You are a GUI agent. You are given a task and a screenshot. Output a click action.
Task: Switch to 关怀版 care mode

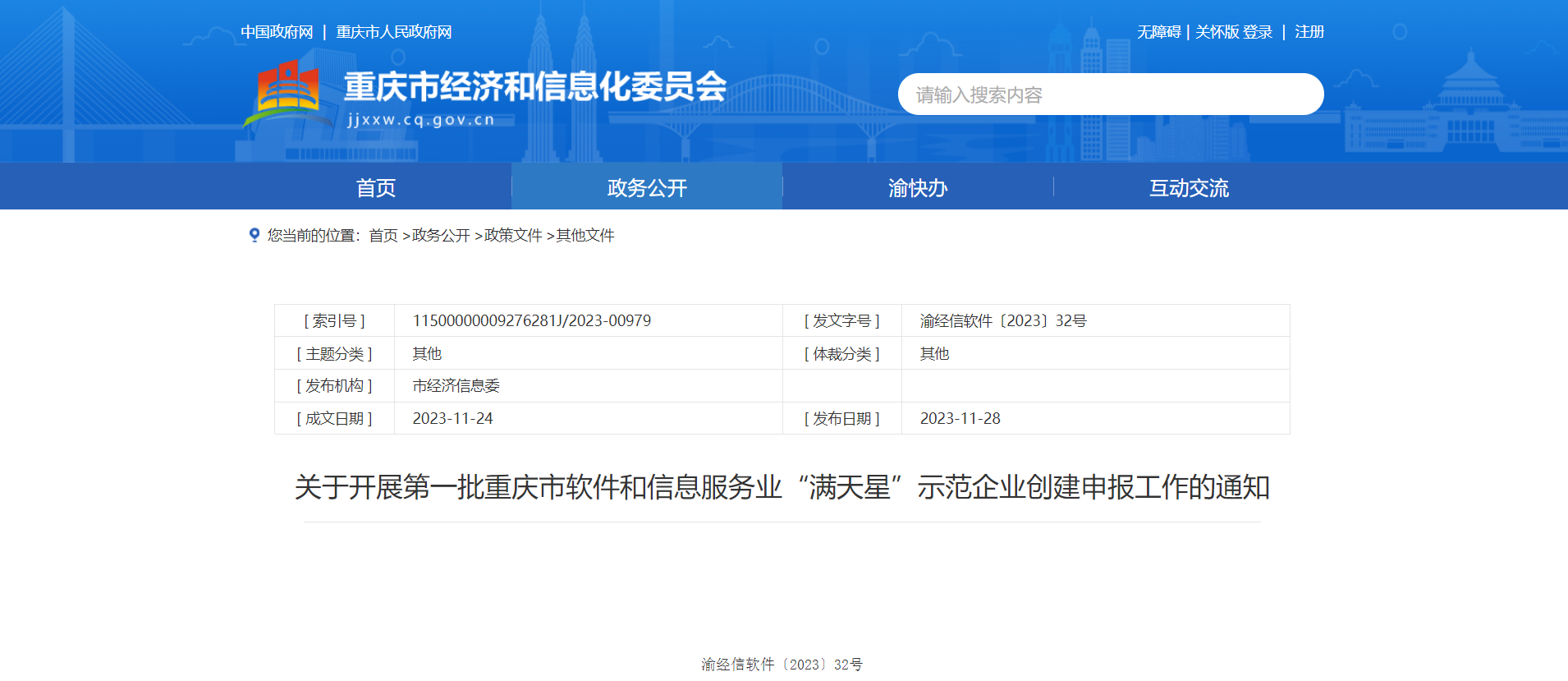[1217, 32]
